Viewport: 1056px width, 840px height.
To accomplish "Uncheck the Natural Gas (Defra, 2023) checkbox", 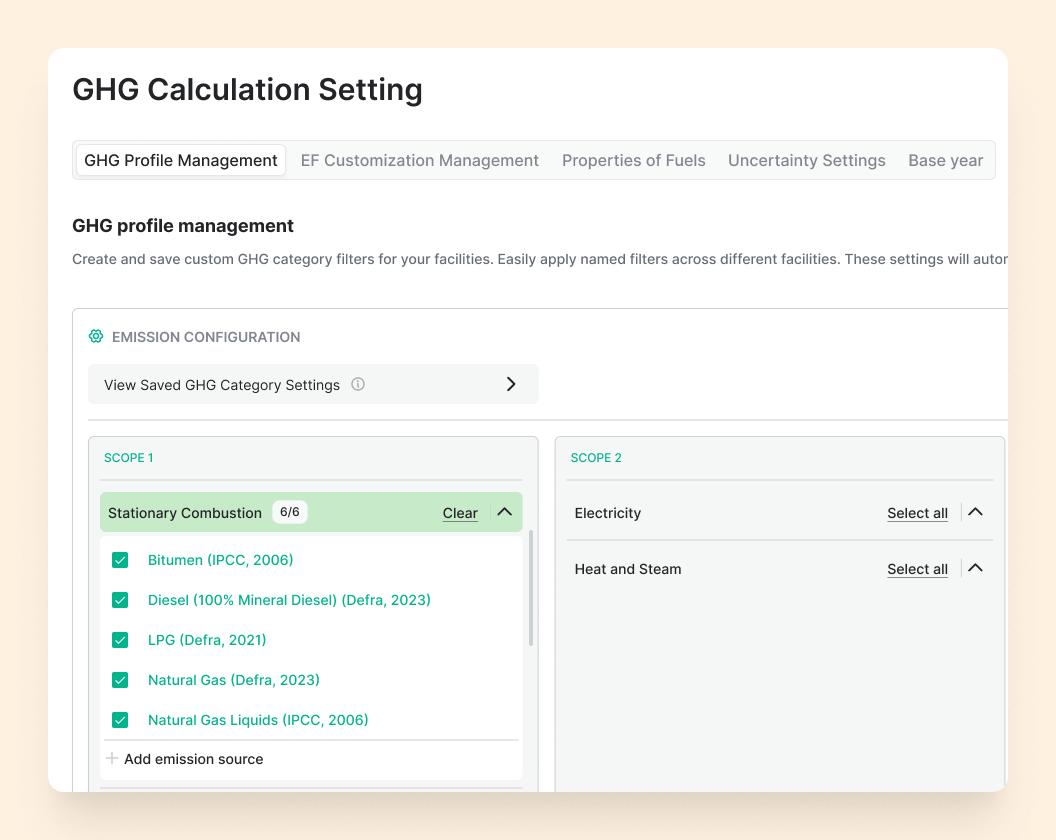I will pos(120,680).
